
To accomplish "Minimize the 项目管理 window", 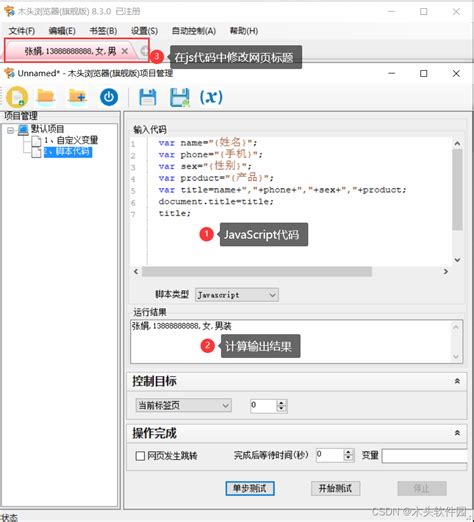I will pyautogui.click(x=392, y=73).
